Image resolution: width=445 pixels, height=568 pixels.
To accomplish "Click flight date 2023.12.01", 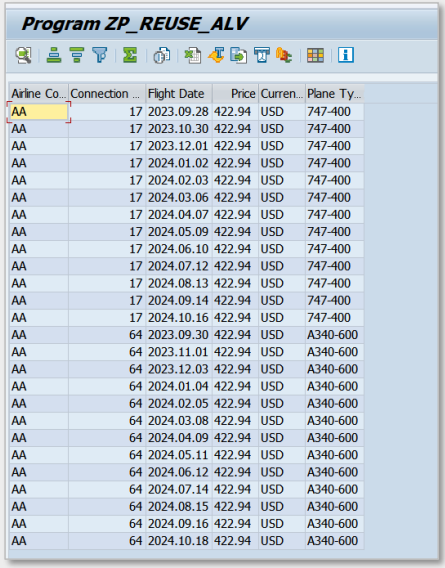I will pos(179,146).
